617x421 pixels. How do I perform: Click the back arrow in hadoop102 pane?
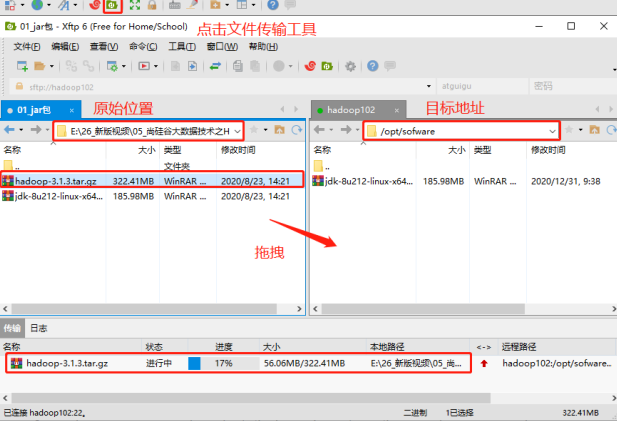(x=320, y=129)
